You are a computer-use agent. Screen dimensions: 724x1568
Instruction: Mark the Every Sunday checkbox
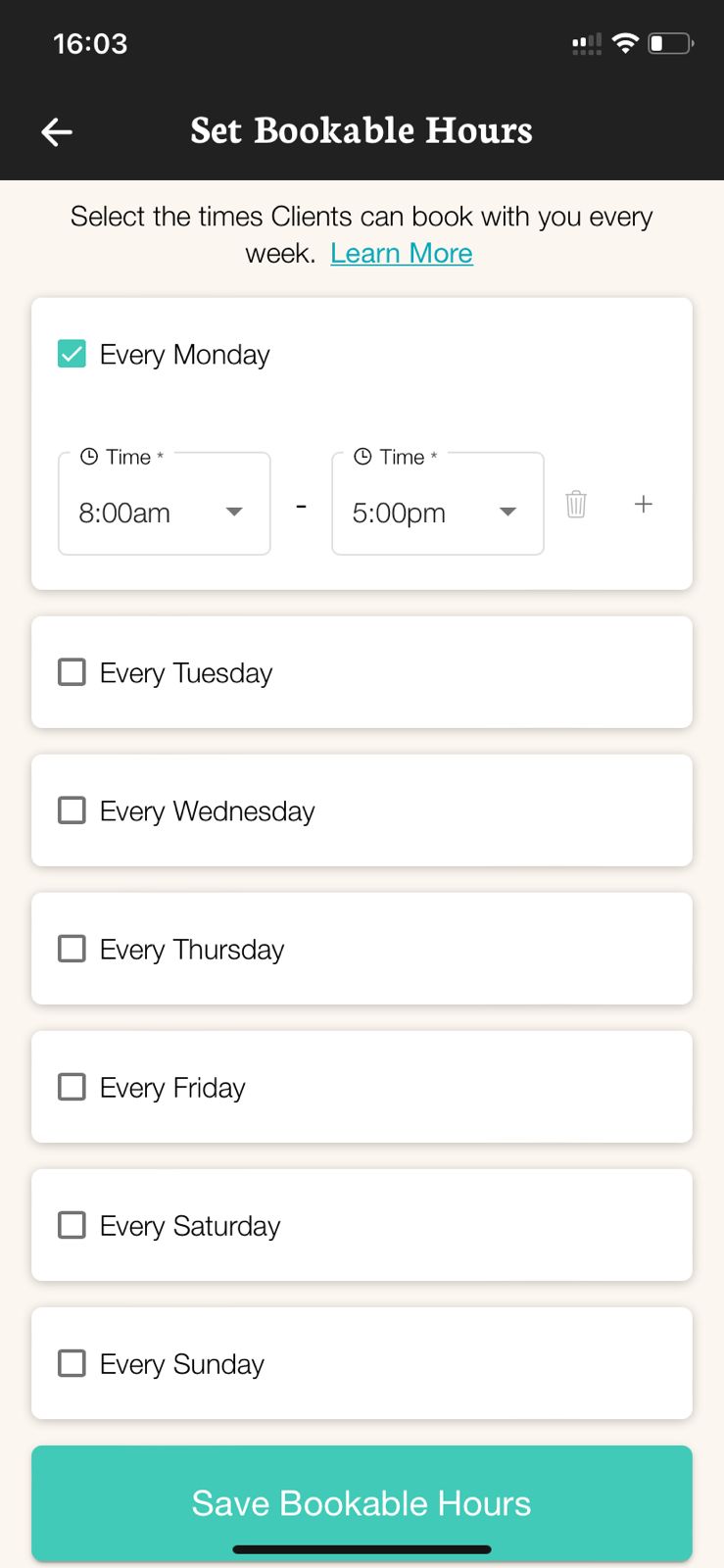(72, 1363)
